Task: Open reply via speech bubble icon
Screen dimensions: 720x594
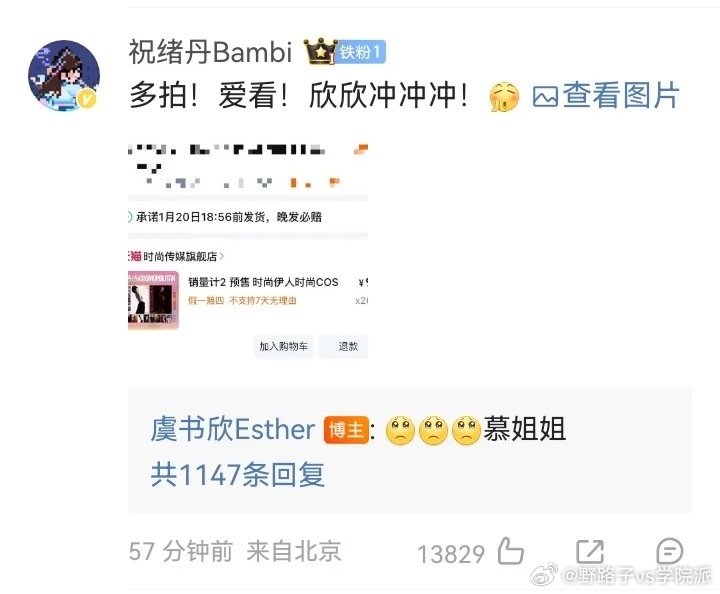Action: 669,551
